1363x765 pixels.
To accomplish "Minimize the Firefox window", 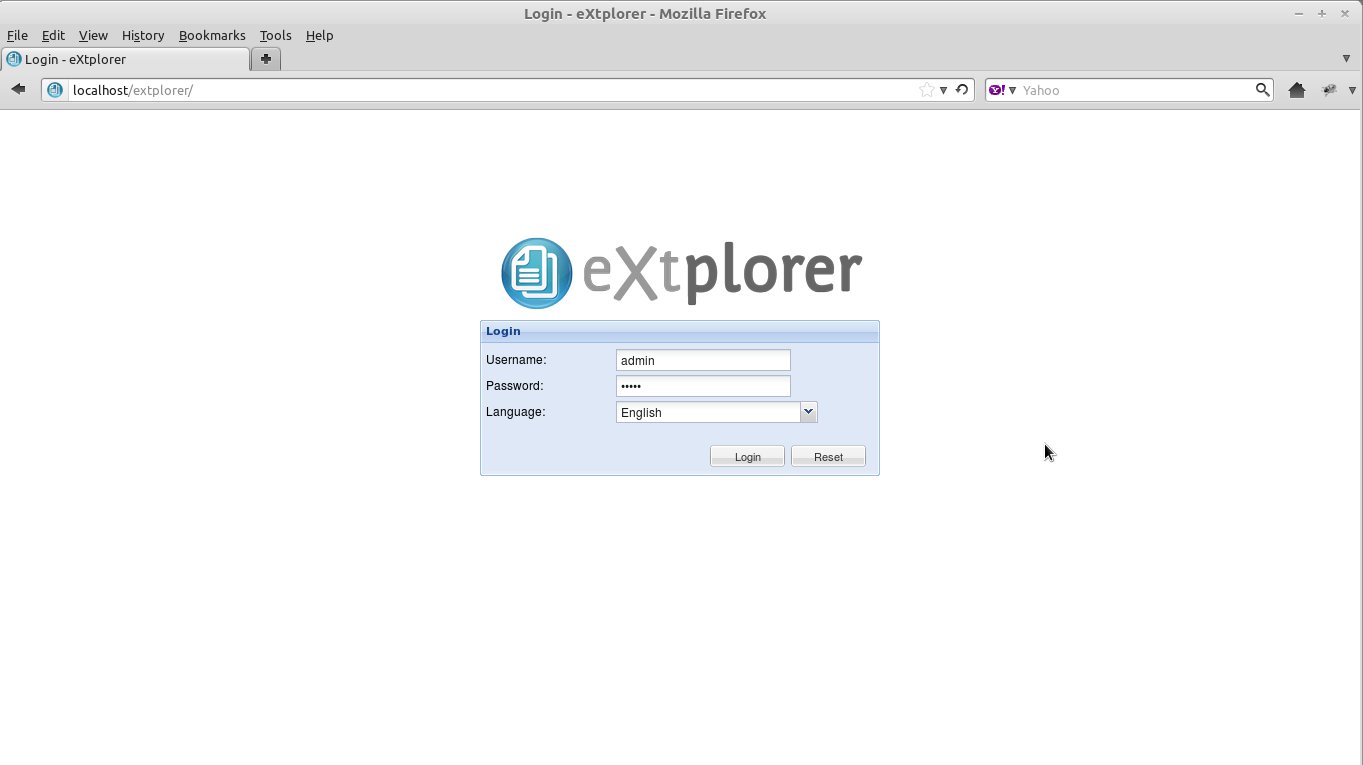I will pos(1299,14).
